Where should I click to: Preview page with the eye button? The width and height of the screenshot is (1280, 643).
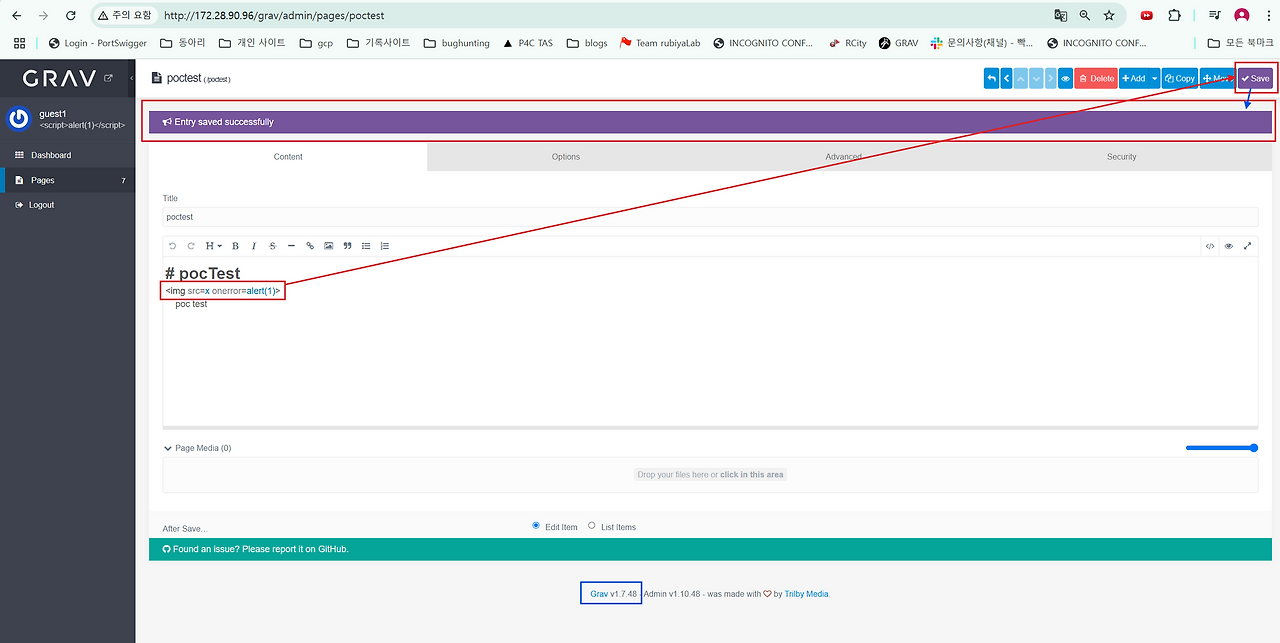pos(1066,78)
